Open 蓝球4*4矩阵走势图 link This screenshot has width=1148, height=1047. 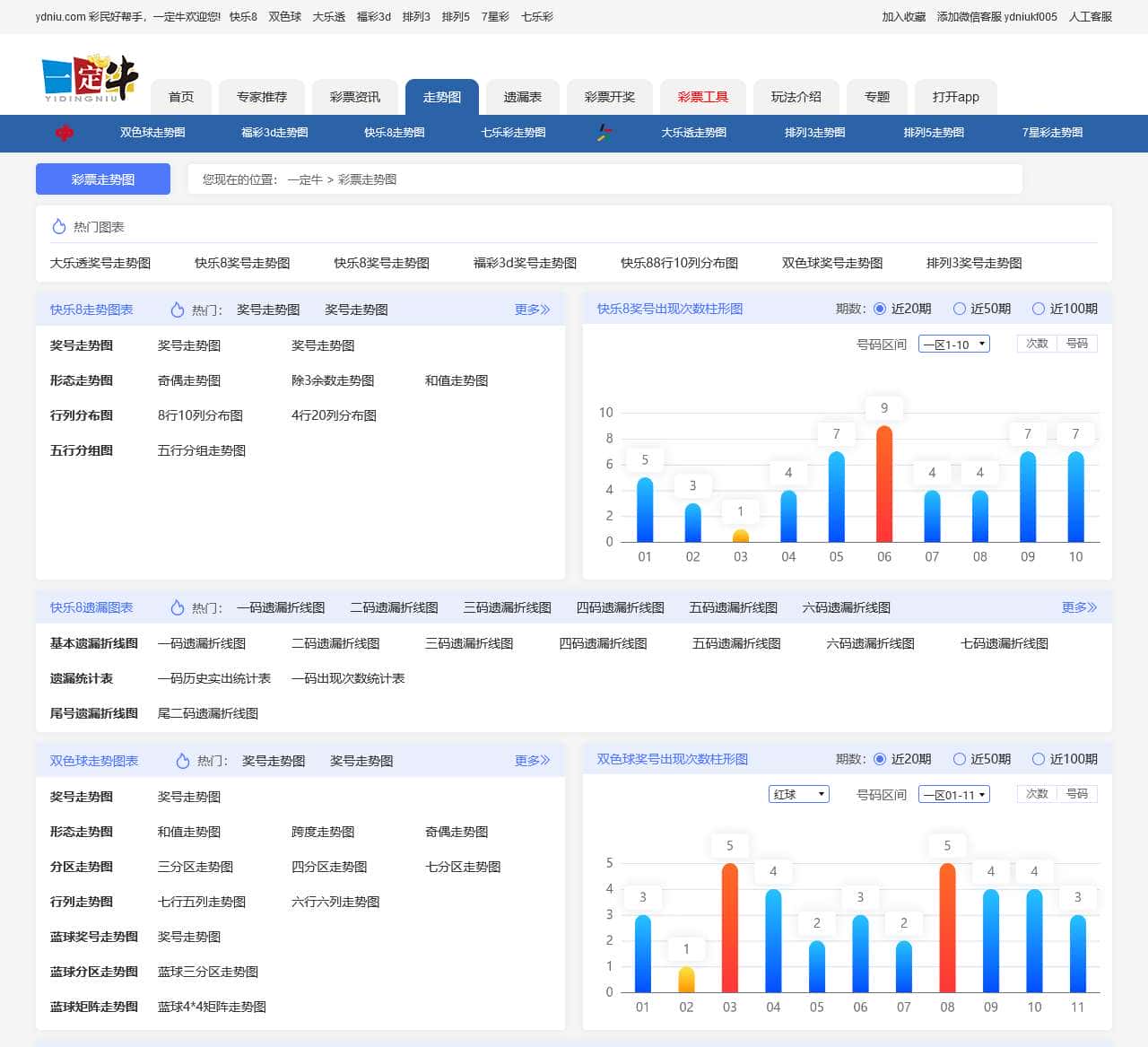(212, 1007)
